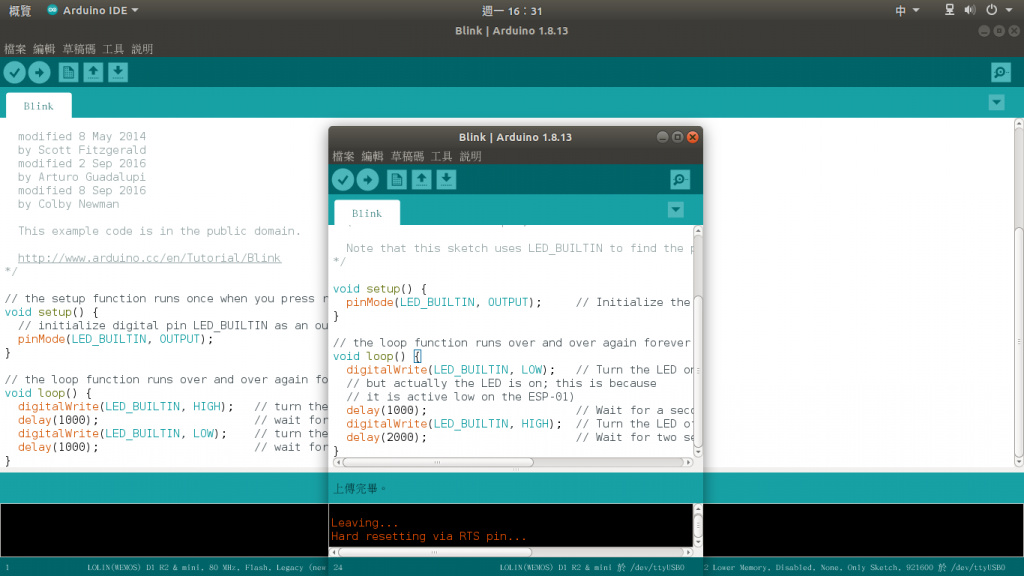
Task: Open the arduino.cc Tutorial/Blink link
Action: [150, 258]
